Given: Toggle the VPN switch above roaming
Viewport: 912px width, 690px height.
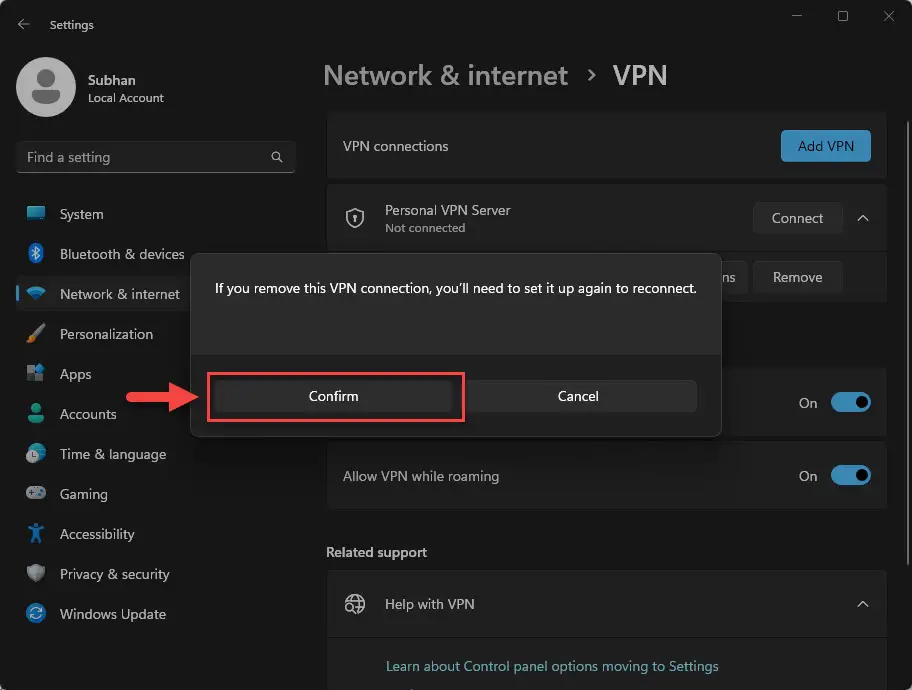Looking at the screenshot, I should pyautogui.click(x=851, y=403).
